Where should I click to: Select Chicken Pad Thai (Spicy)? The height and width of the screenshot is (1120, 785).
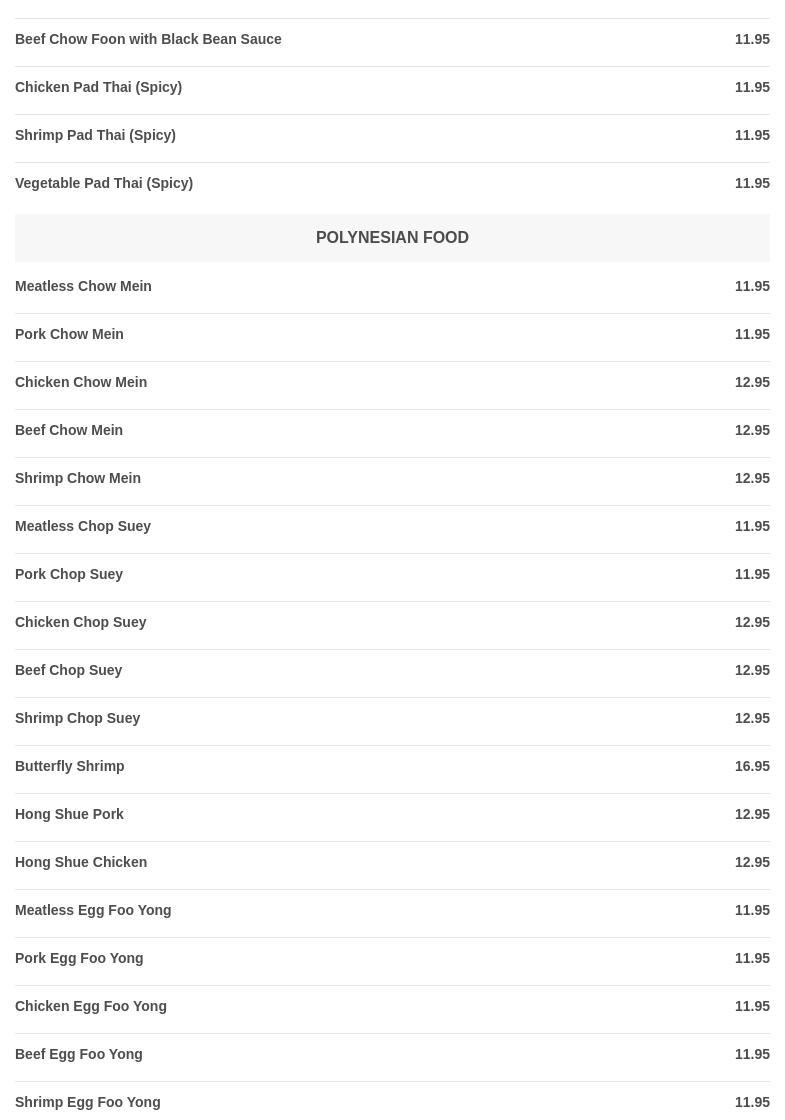point(98,87)
